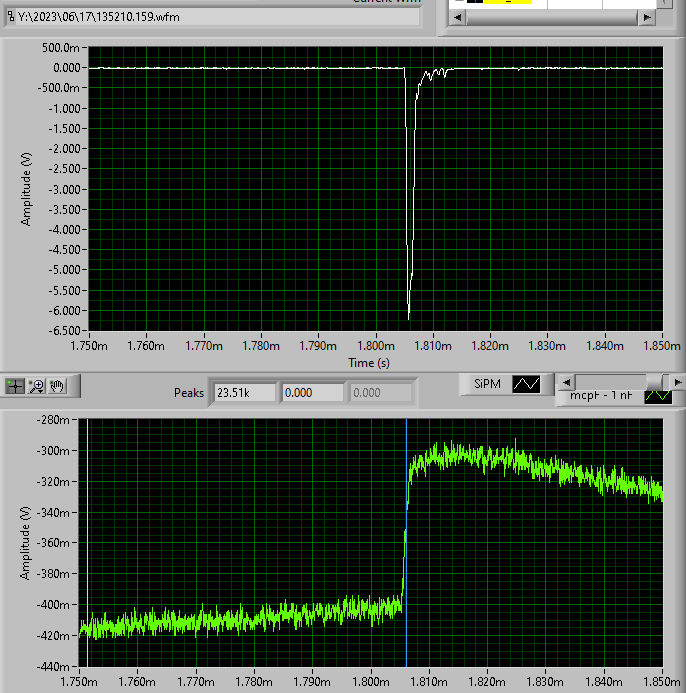
Task: Click the white pulse minimum in the upper graph
Action: [x=408, y=316]
